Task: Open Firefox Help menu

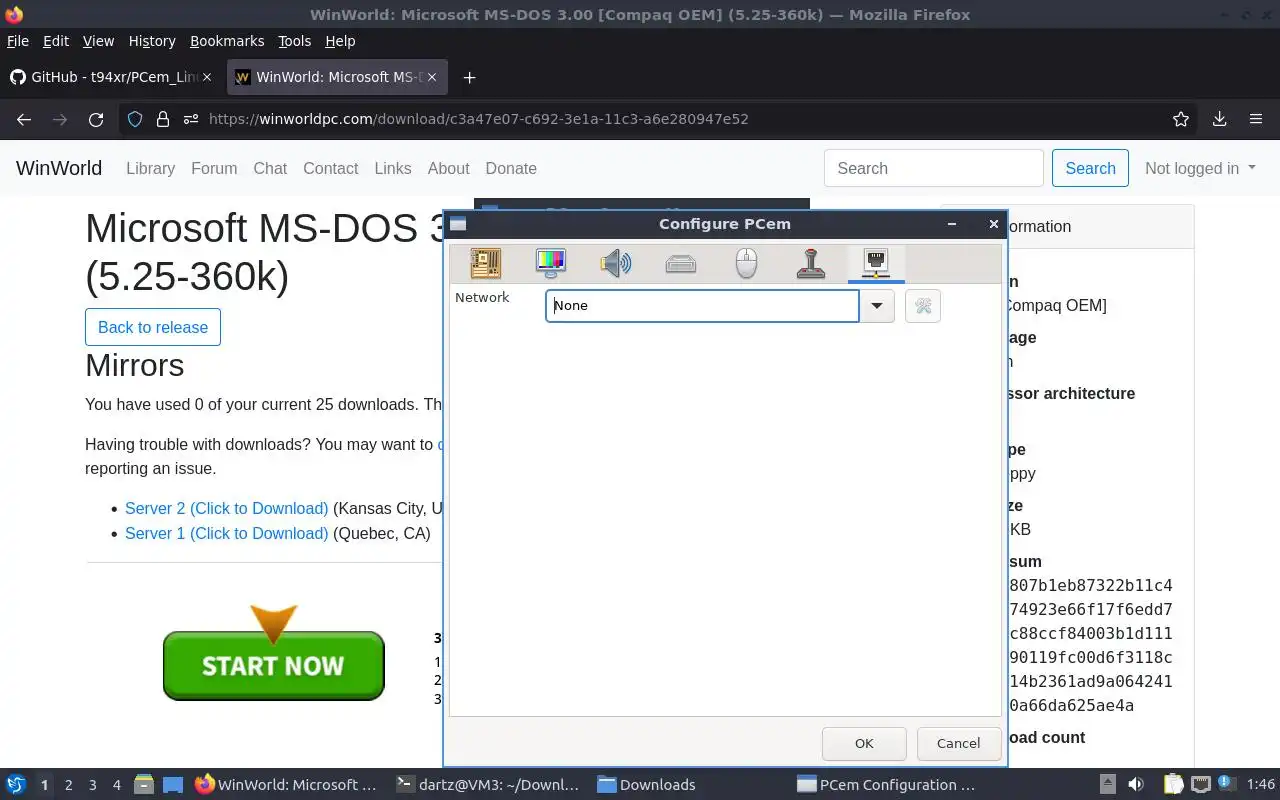Action: click(340, 41)
